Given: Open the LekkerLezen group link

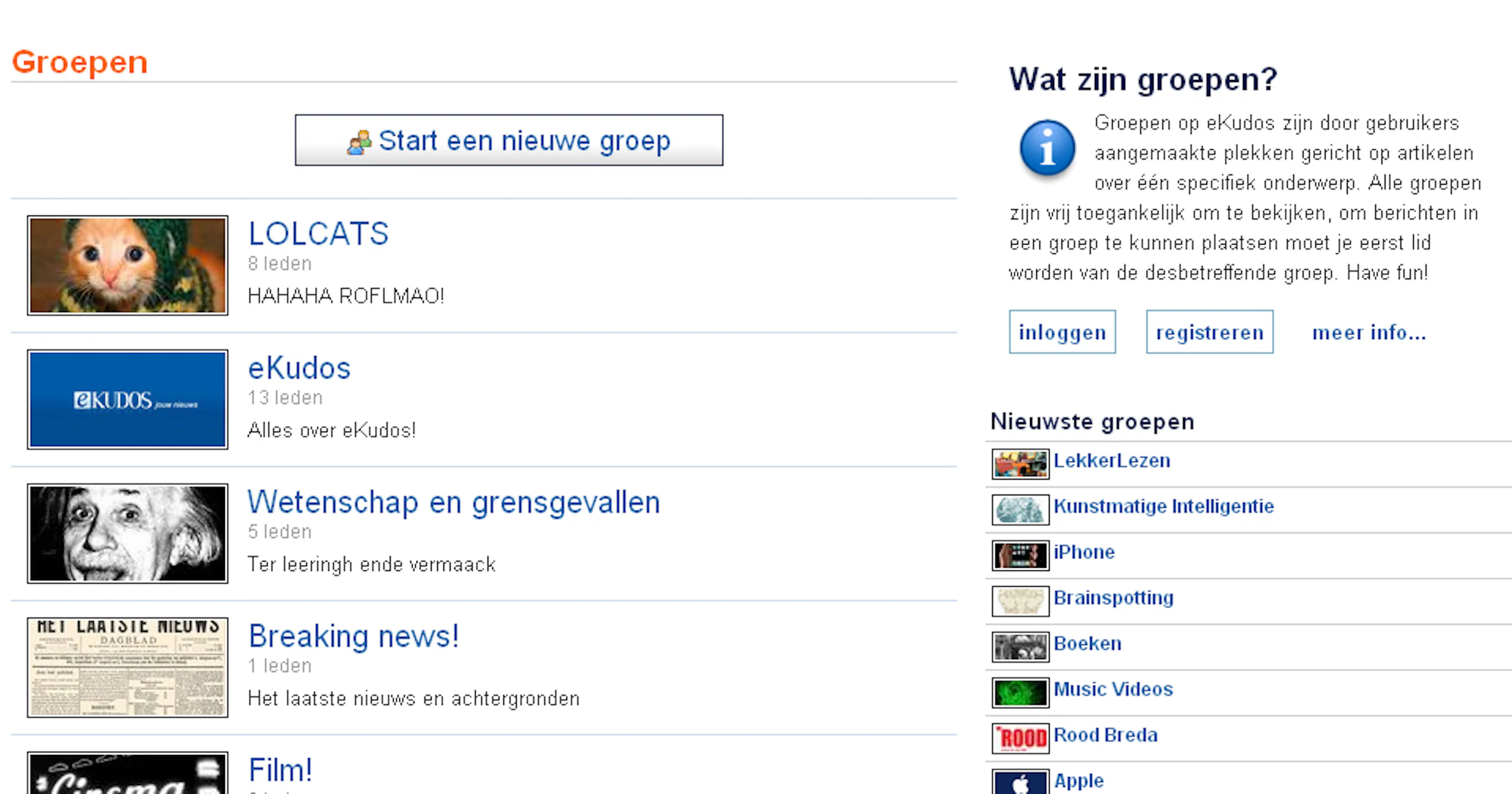Looking at the screenshot, I should pos(1112,461).
